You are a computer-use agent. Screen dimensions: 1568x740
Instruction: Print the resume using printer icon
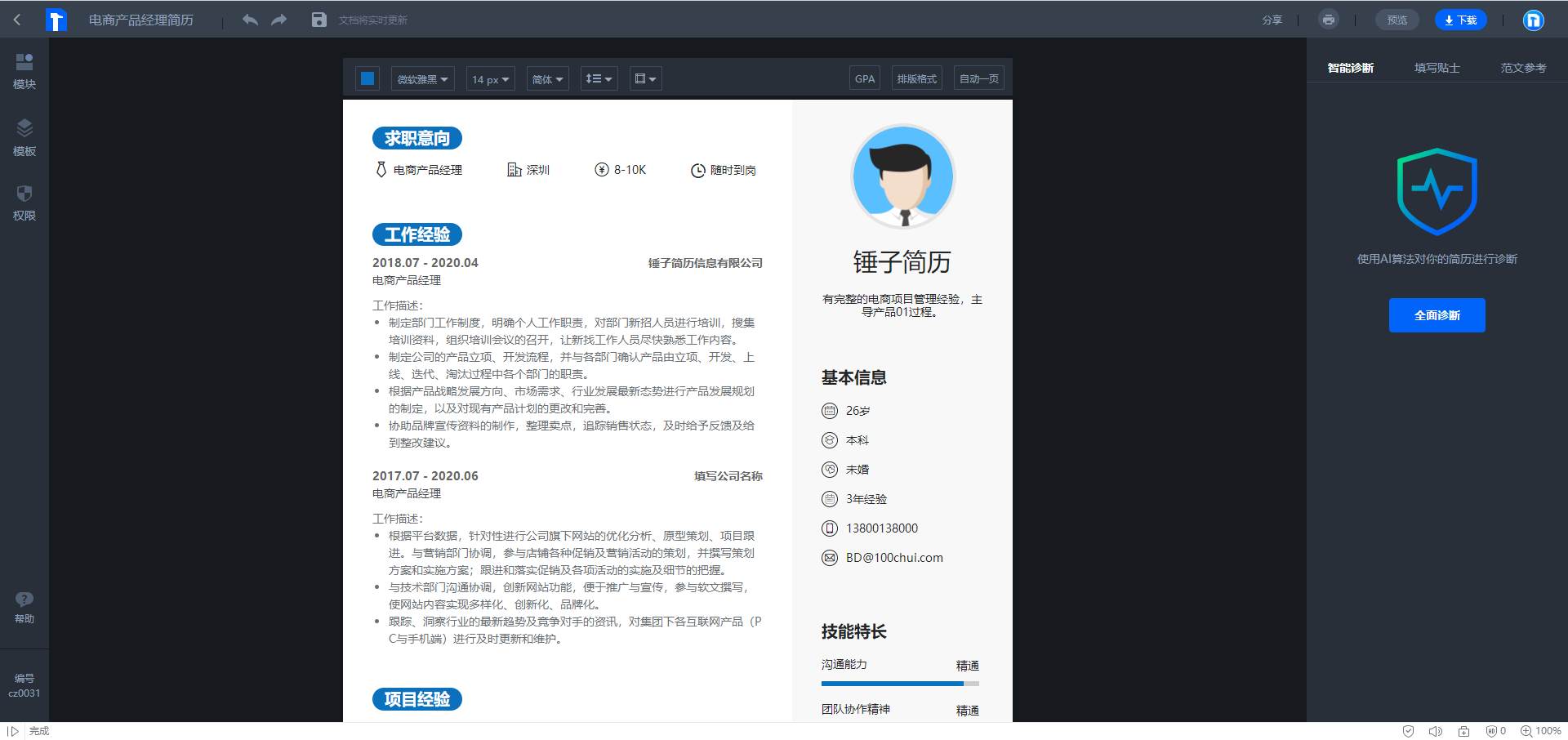pos(1329,20)
